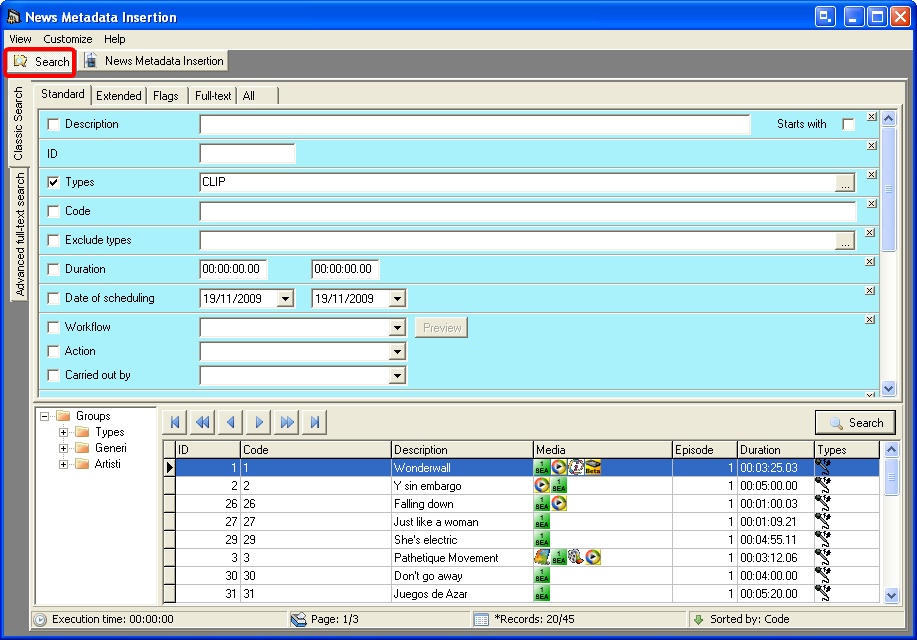Skip forward several pages with double-right arrow

point(287,423)
